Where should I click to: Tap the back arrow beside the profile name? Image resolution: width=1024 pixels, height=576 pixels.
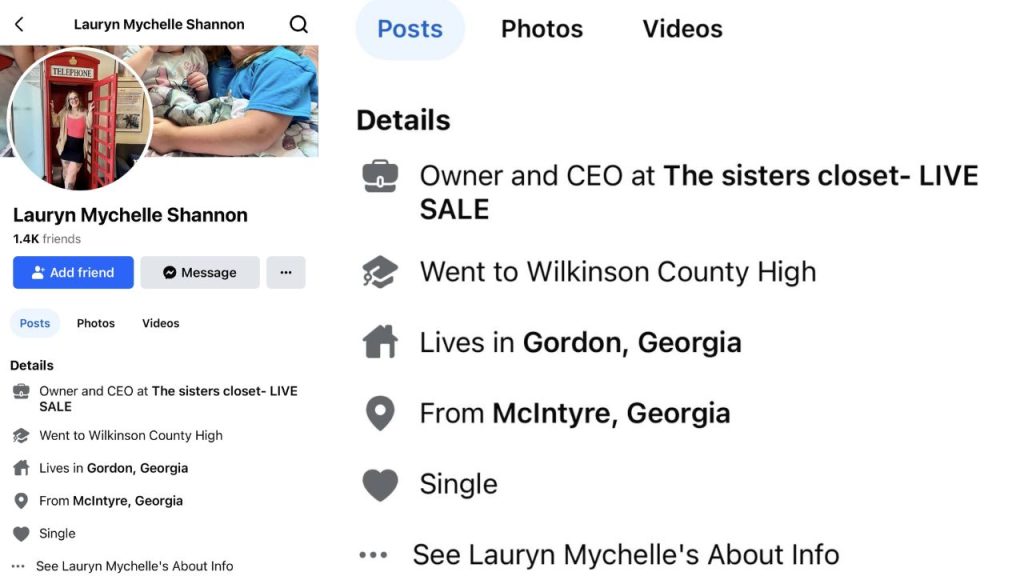pyautogui.click(x=19, y=24)
